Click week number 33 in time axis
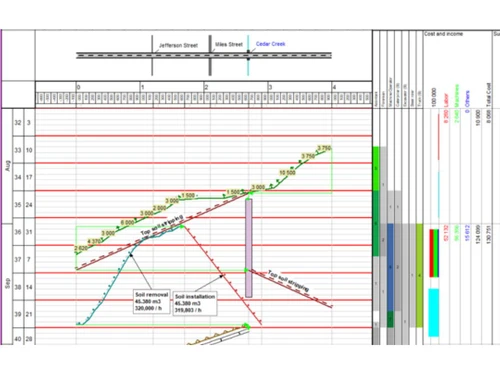Image resolution: width=500 pixels, height=375 pixels. (x=18, y=150)
